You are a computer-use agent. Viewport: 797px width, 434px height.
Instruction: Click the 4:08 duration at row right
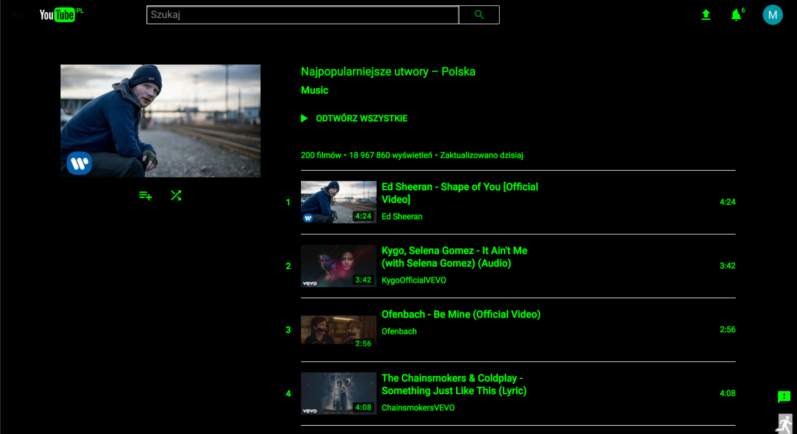[727, 393]
